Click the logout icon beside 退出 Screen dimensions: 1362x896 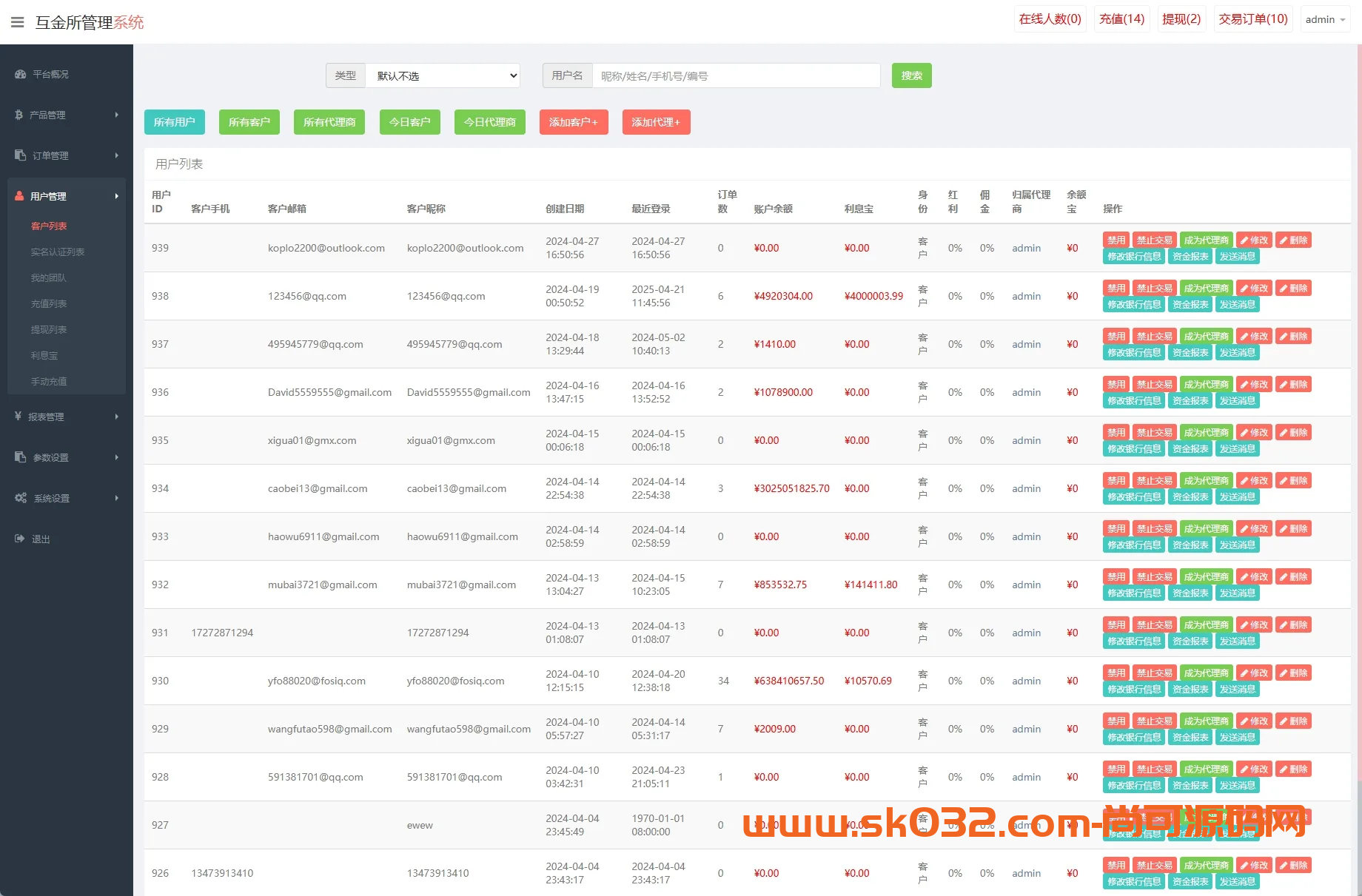pyautogui.click(x=19, y=539)
